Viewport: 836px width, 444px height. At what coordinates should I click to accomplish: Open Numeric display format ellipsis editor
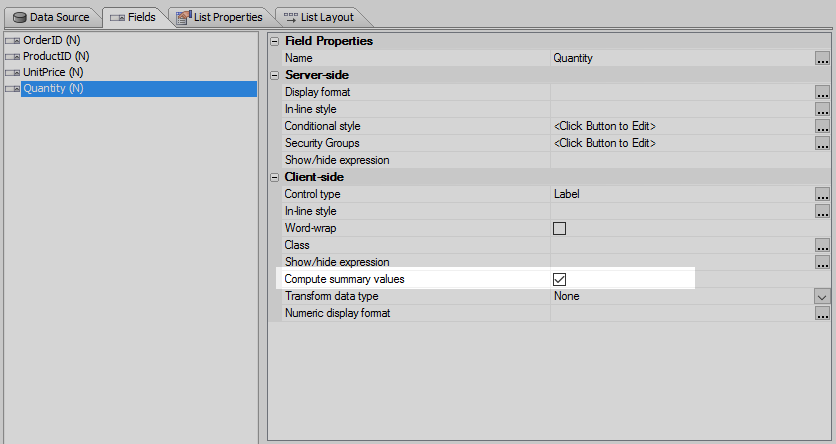pos(822,313)
